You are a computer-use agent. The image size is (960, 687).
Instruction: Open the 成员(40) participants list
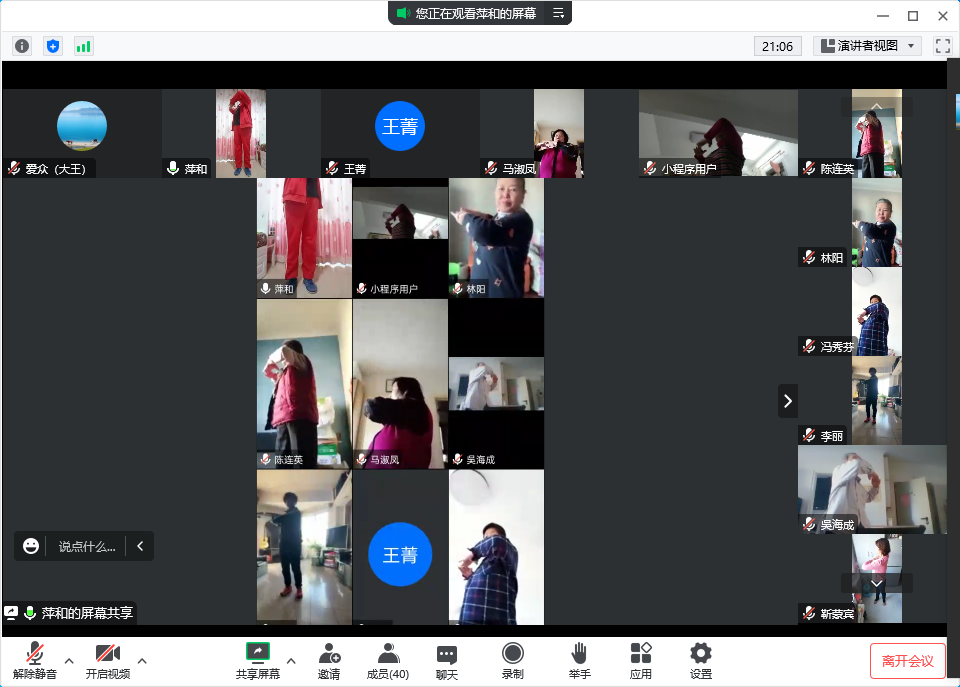point(387,660)
